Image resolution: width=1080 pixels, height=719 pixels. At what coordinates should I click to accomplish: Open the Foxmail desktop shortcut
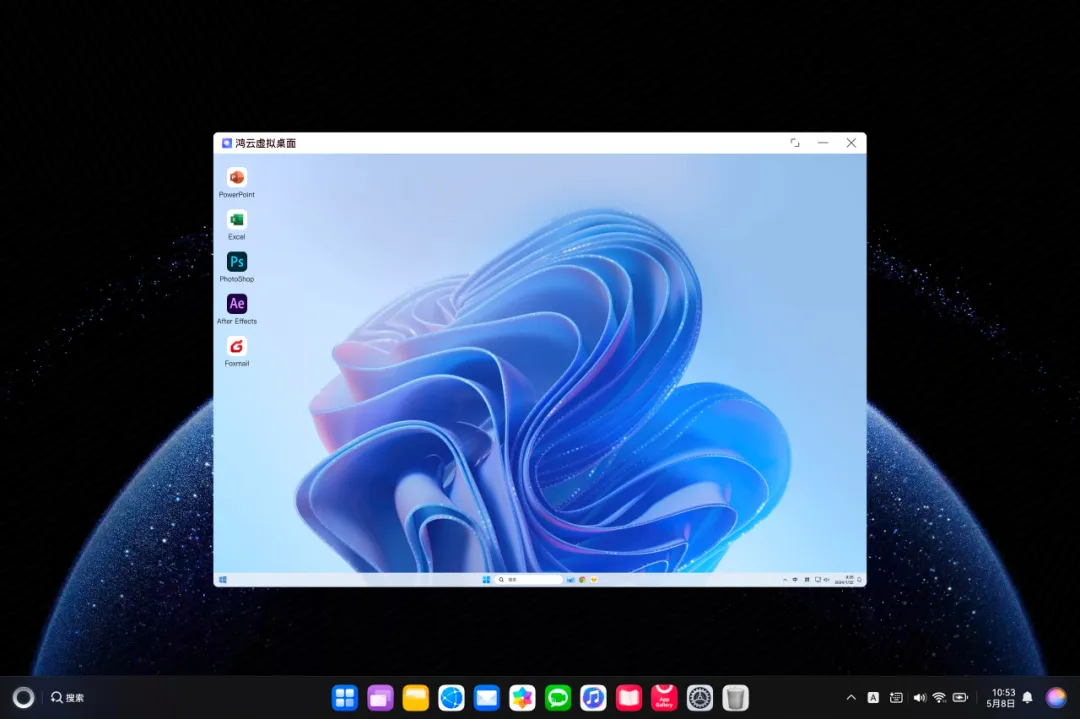click(x=236, y=351)
